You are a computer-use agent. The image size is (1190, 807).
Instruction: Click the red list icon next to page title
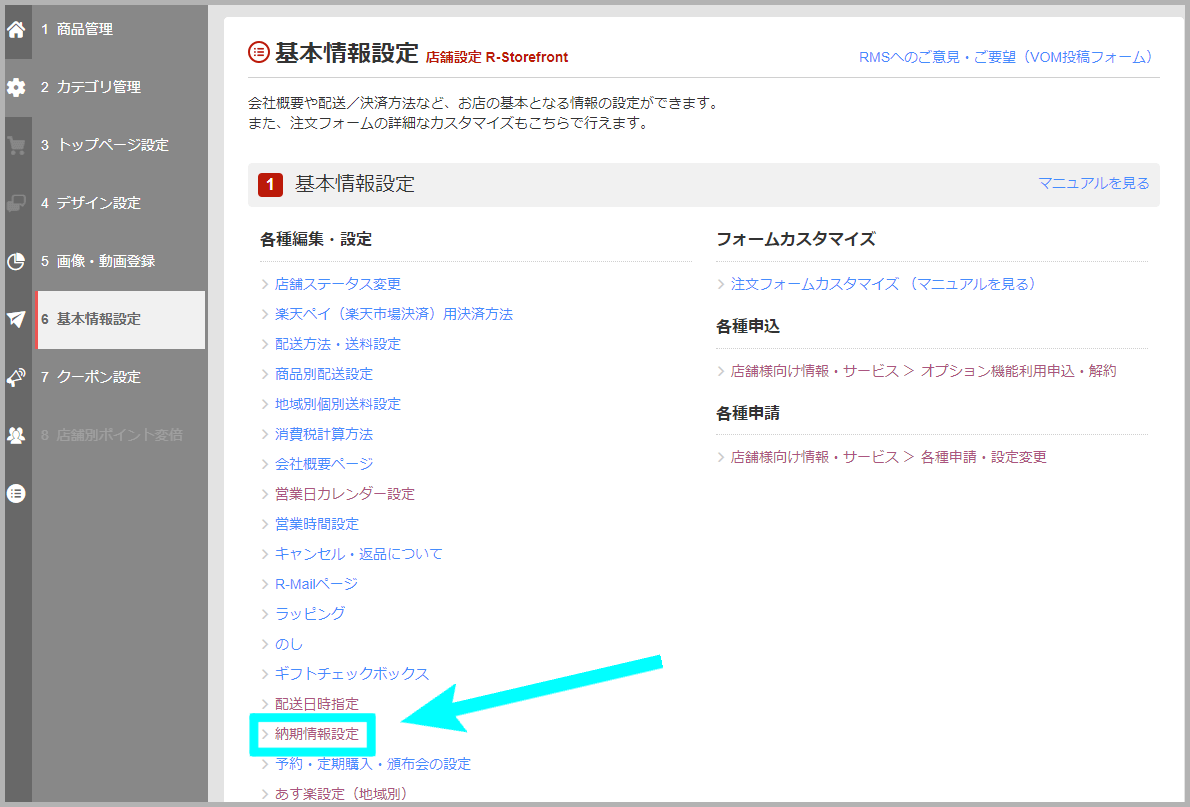coord(259,52)
